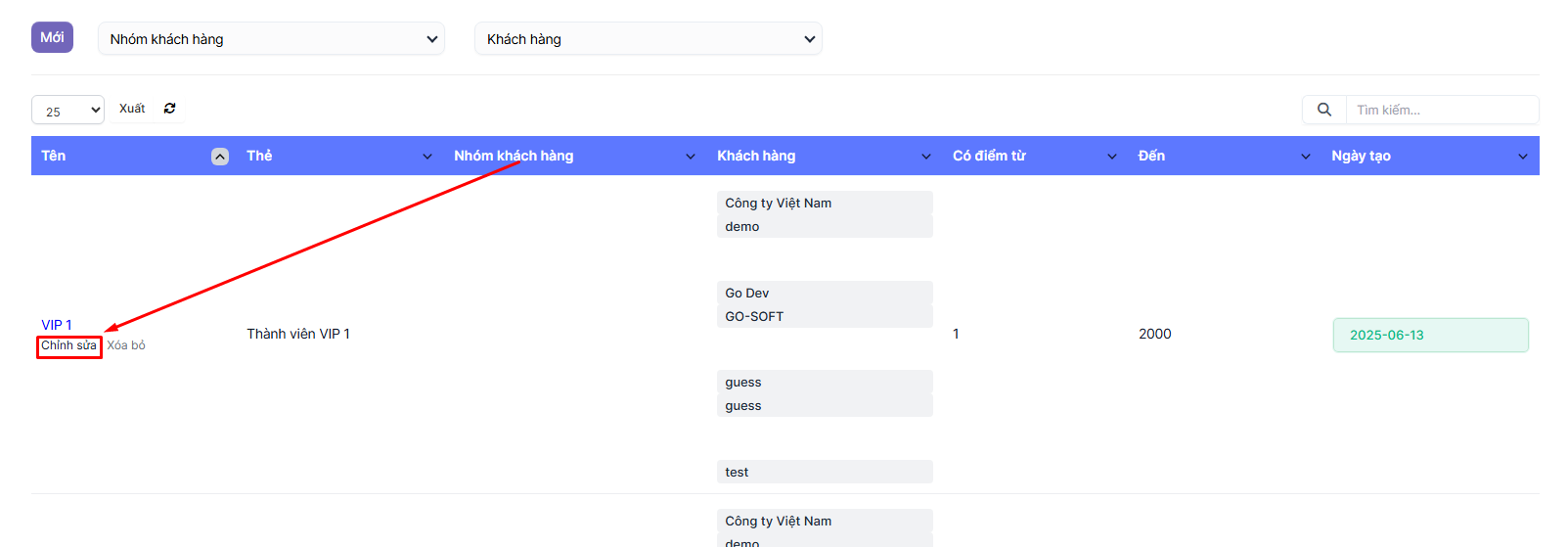Open the Khách hàng filter dropdown

pos(648,39)
